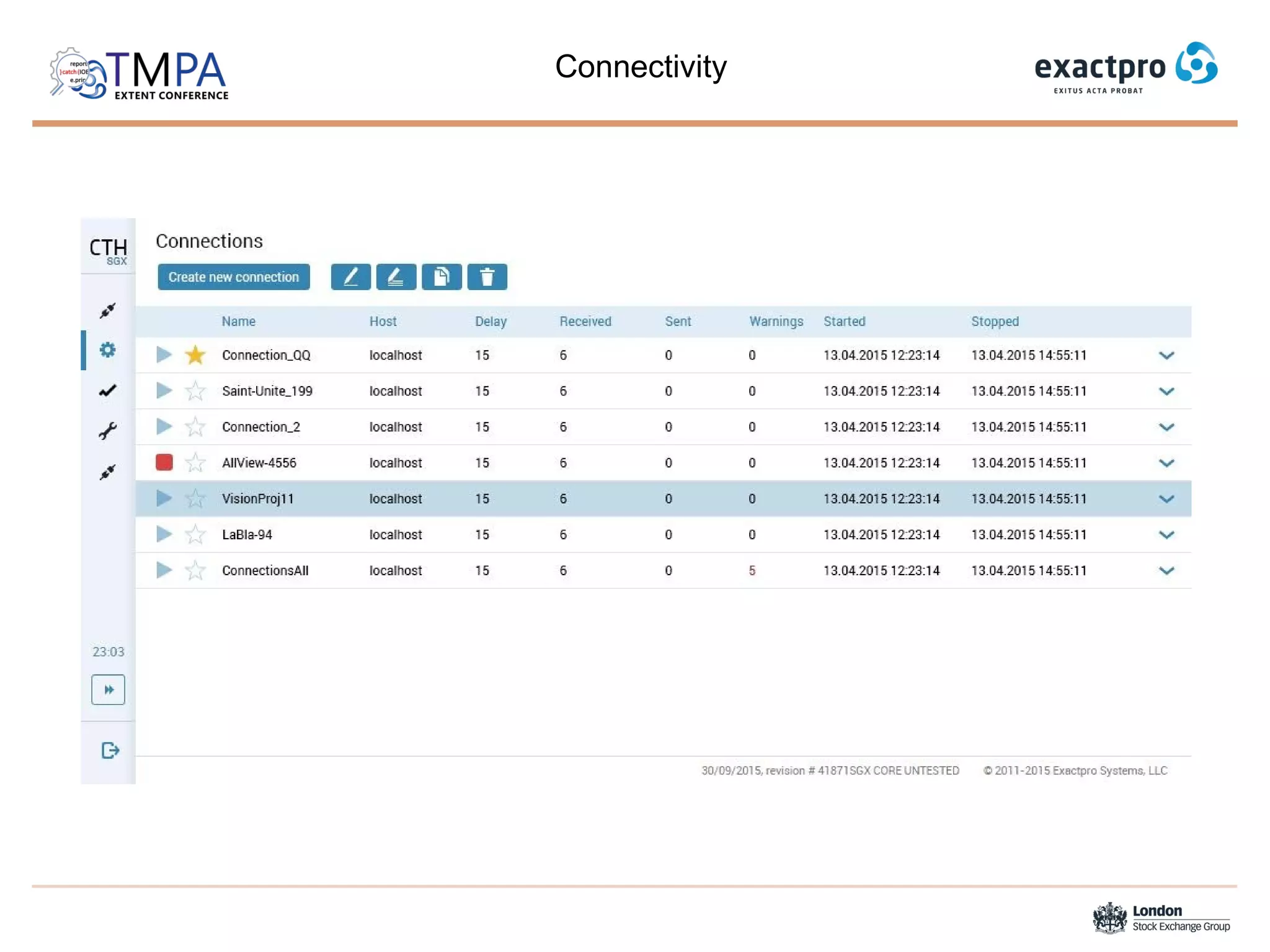Image resolution: width=1270 pixels, height=952 pixels.
Task: Expand the ConnectionsAll row chevron
Action: click(1166, 570)
